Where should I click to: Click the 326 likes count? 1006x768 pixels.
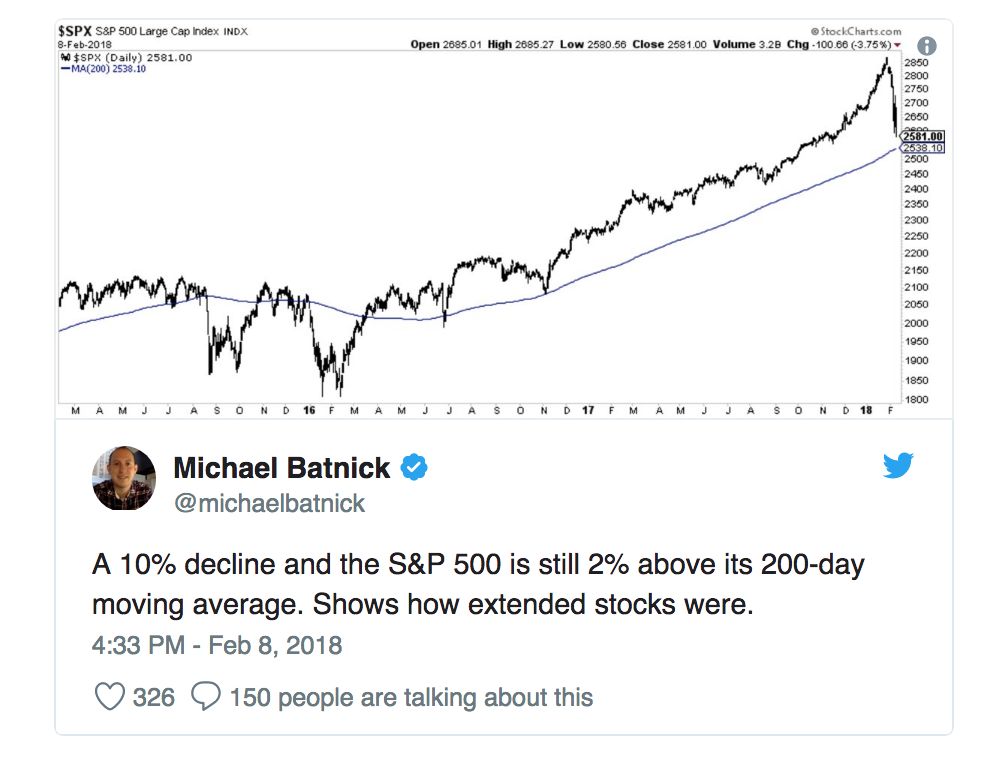154,697
